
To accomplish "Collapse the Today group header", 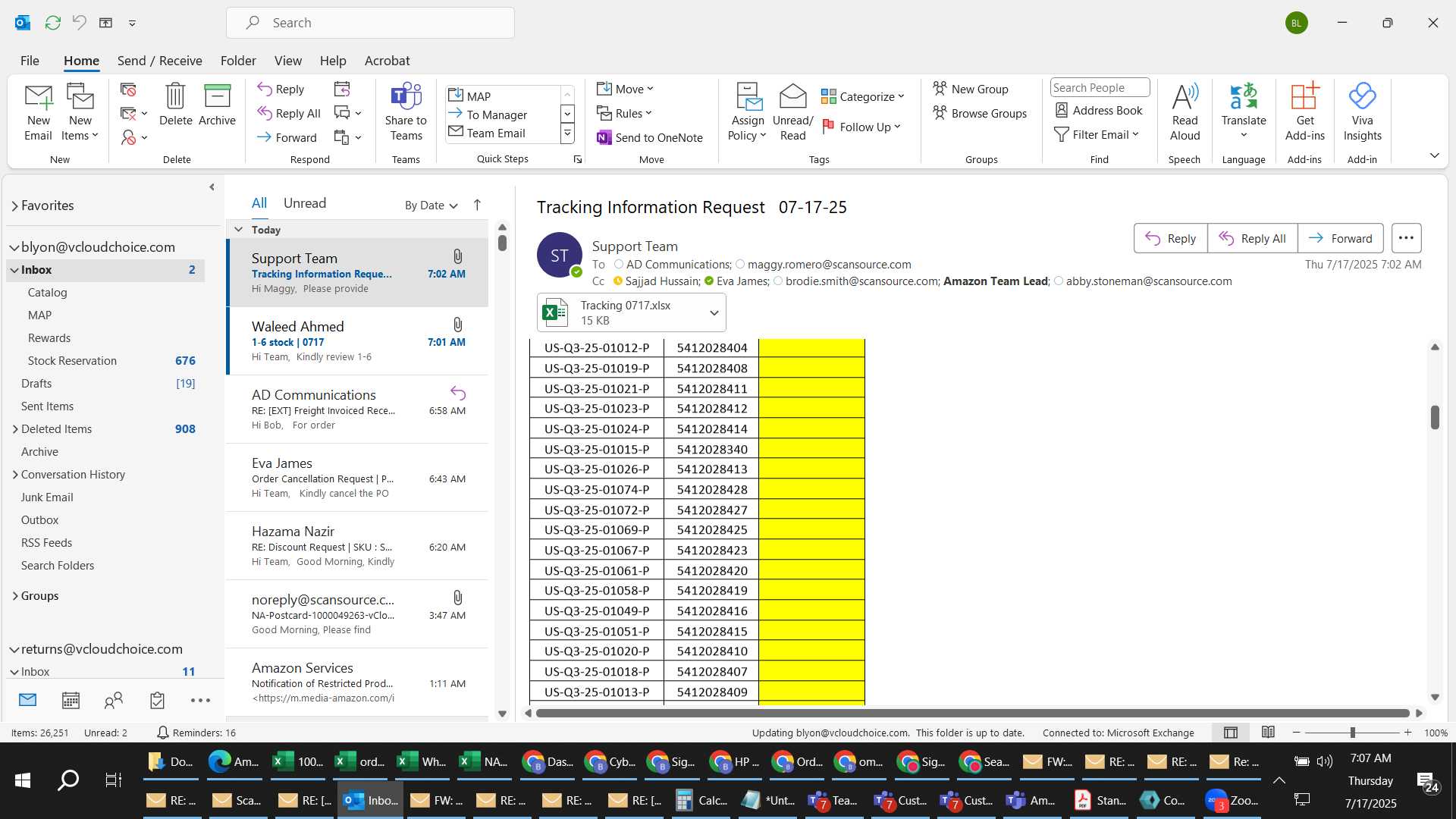I will (x=238, y=229).
